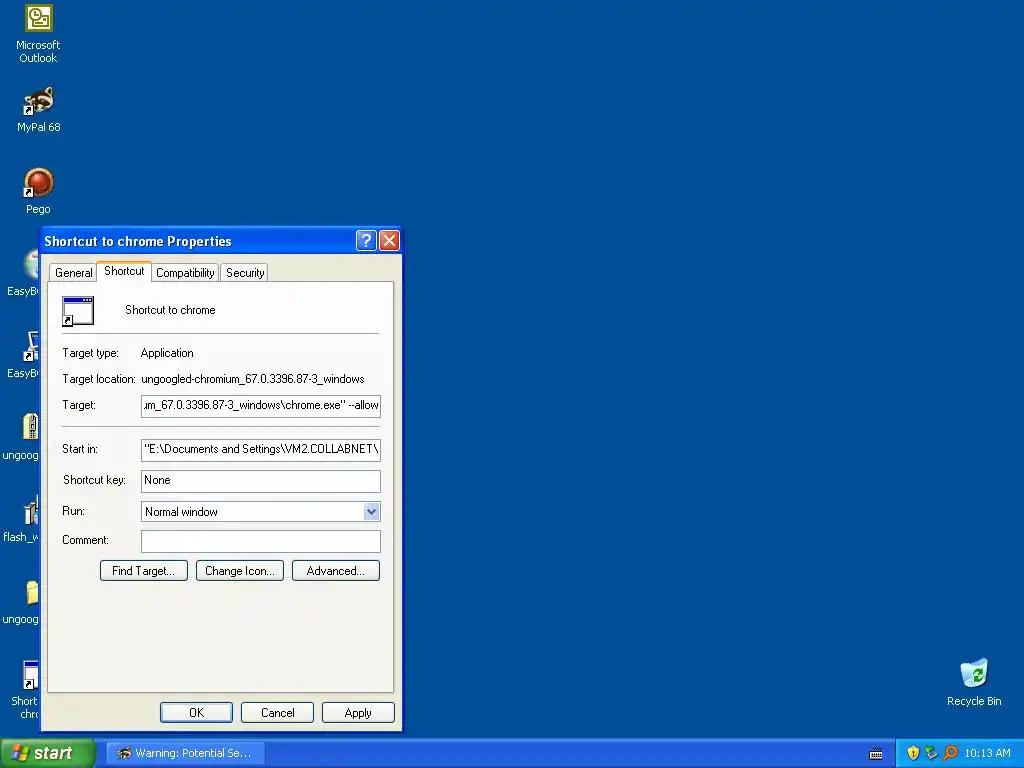Image resolution: width=1024 pixels, height=768 pixels.
Task: Click the network connection tray icon
Action: click(931, 753)
